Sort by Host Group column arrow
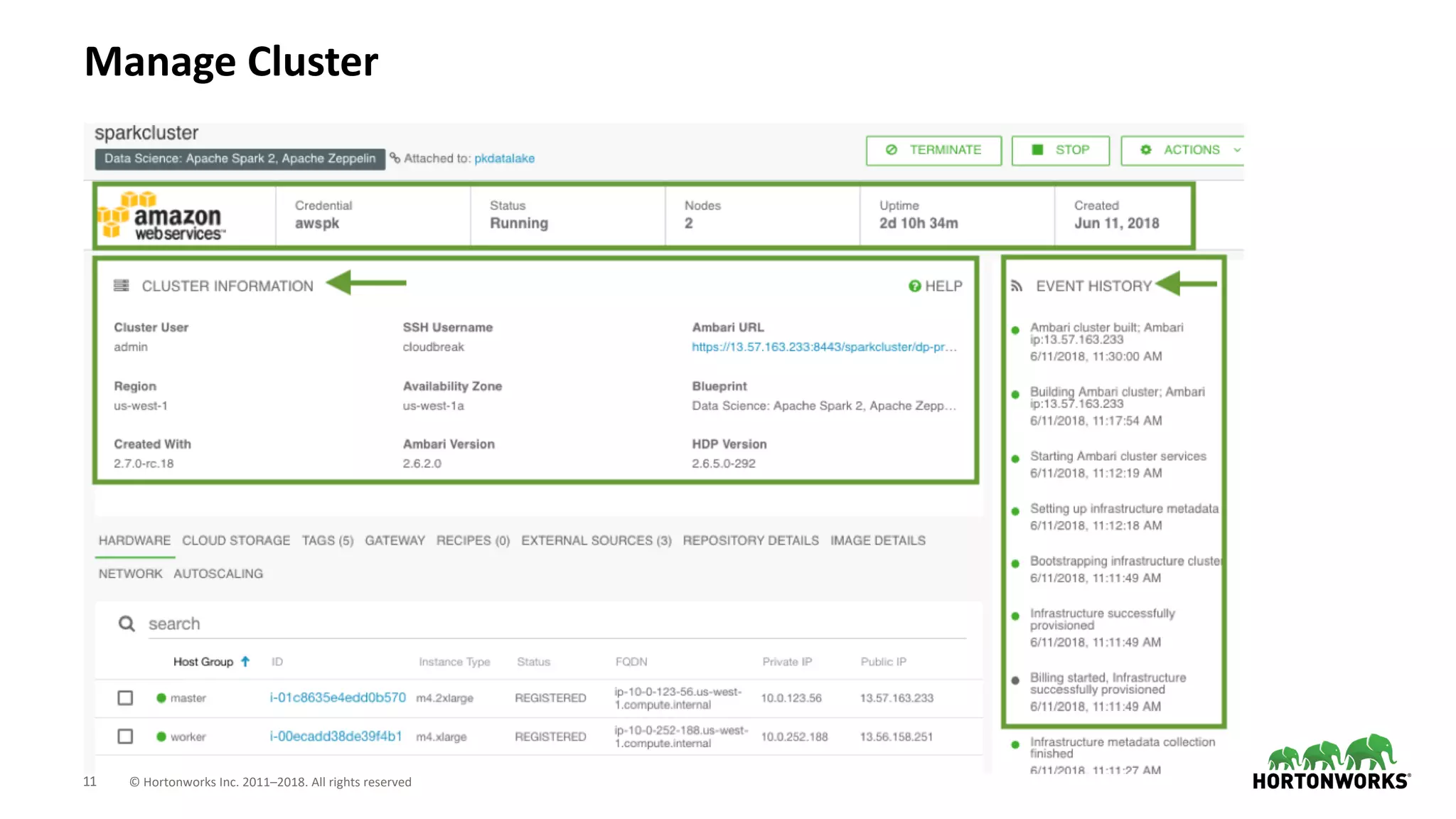This screenshot has width=1456, height=819. click(x=245, y=661)
